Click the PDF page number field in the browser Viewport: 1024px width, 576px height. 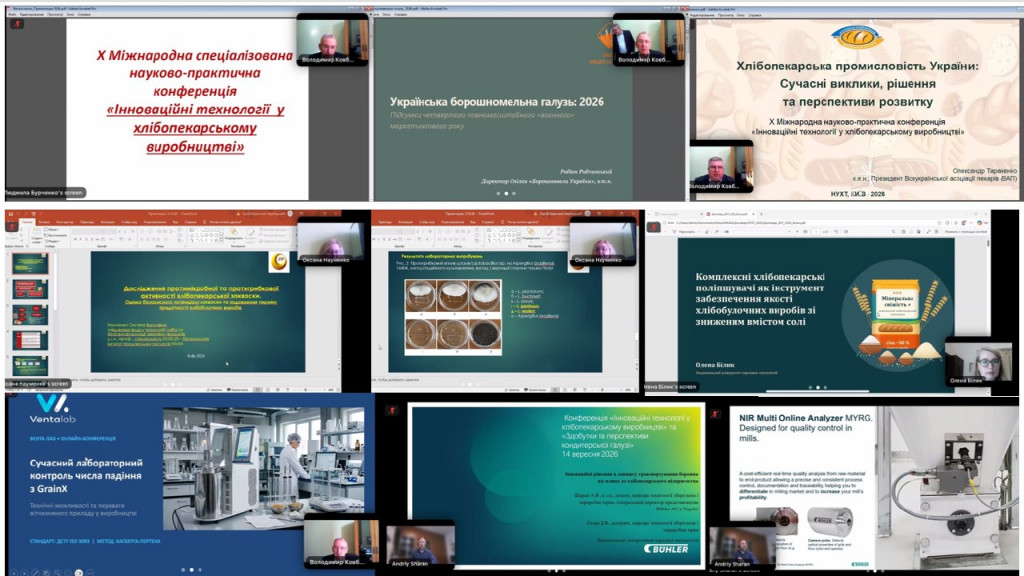(815, 232)
